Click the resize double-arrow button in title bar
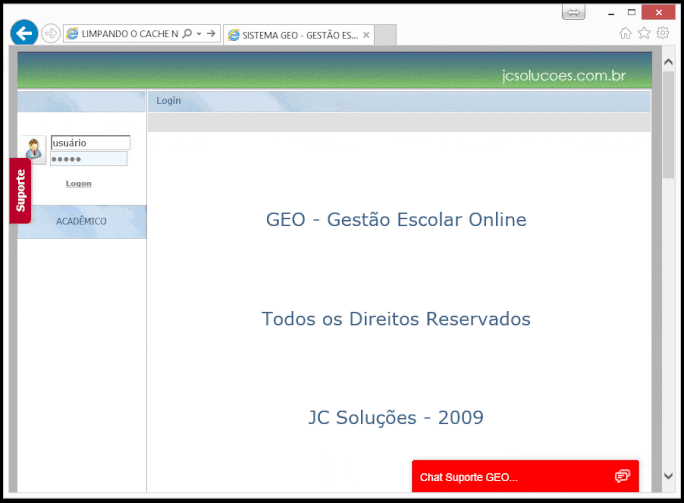This screenshot has height=503, width=684. [574, 12]
